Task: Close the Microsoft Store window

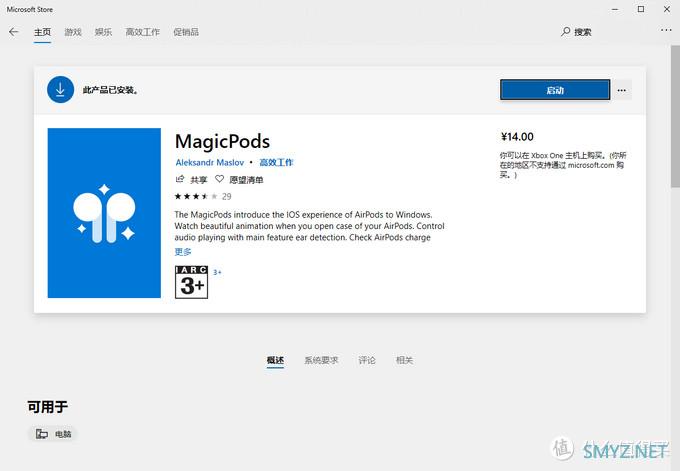Action: click(x=667, y=9)
